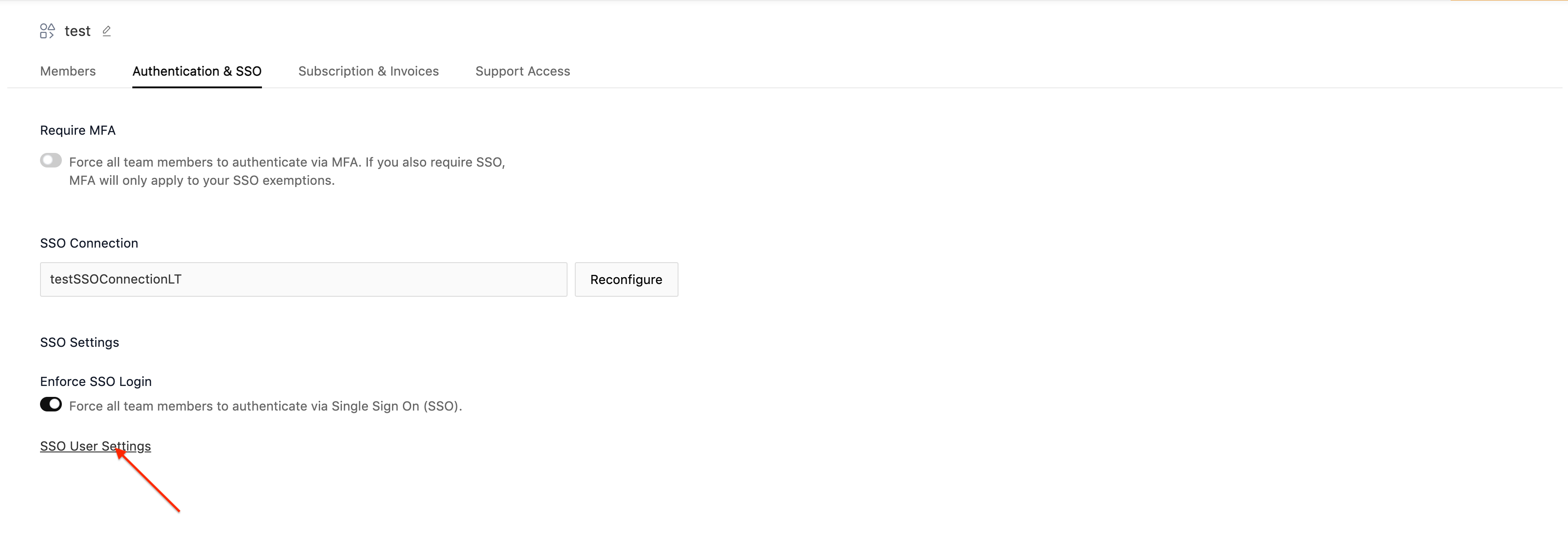Switch to Subscription & Invoices tab
Image resolution: width=1568 pixels, height=558 pixels.
click(x=368, y=71)
